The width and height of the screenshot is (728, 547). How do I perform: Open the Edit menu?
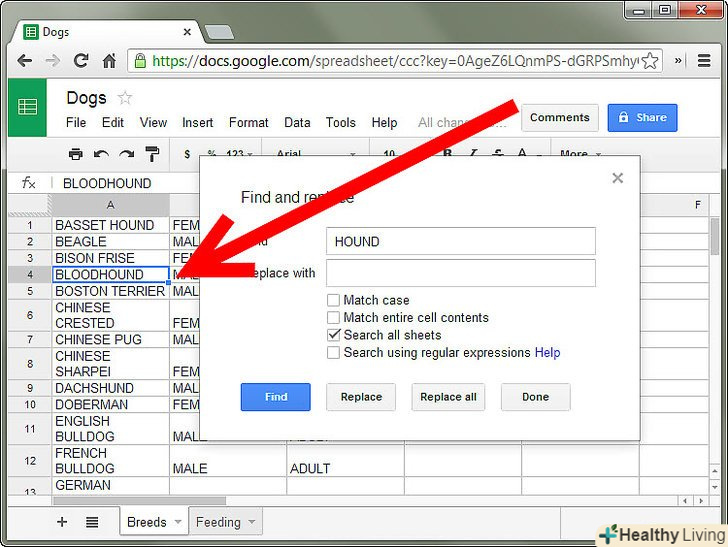click(x=113, y=123)
